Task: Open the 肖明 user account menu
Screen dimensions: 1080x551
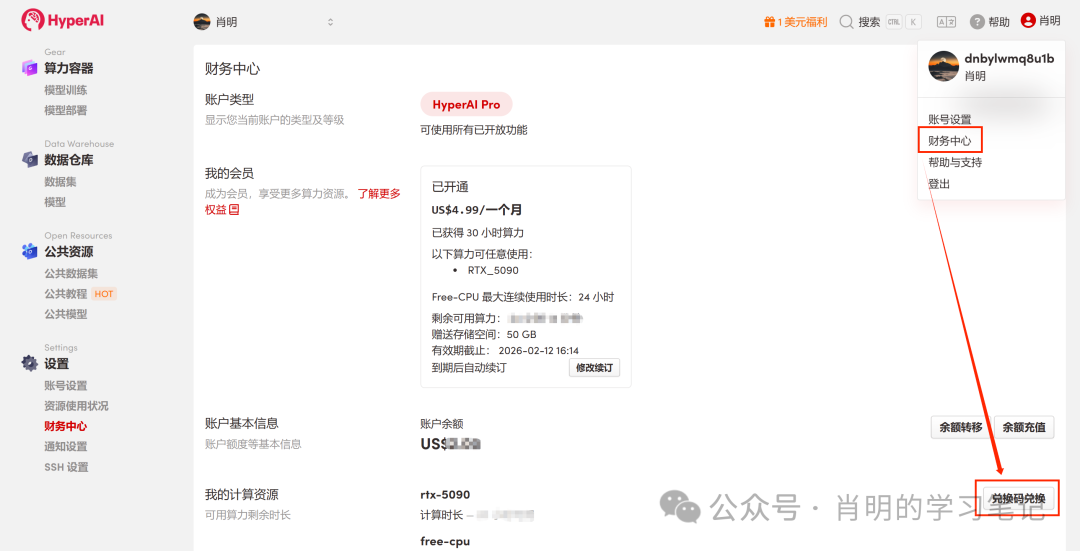Action: (1040, 21)
